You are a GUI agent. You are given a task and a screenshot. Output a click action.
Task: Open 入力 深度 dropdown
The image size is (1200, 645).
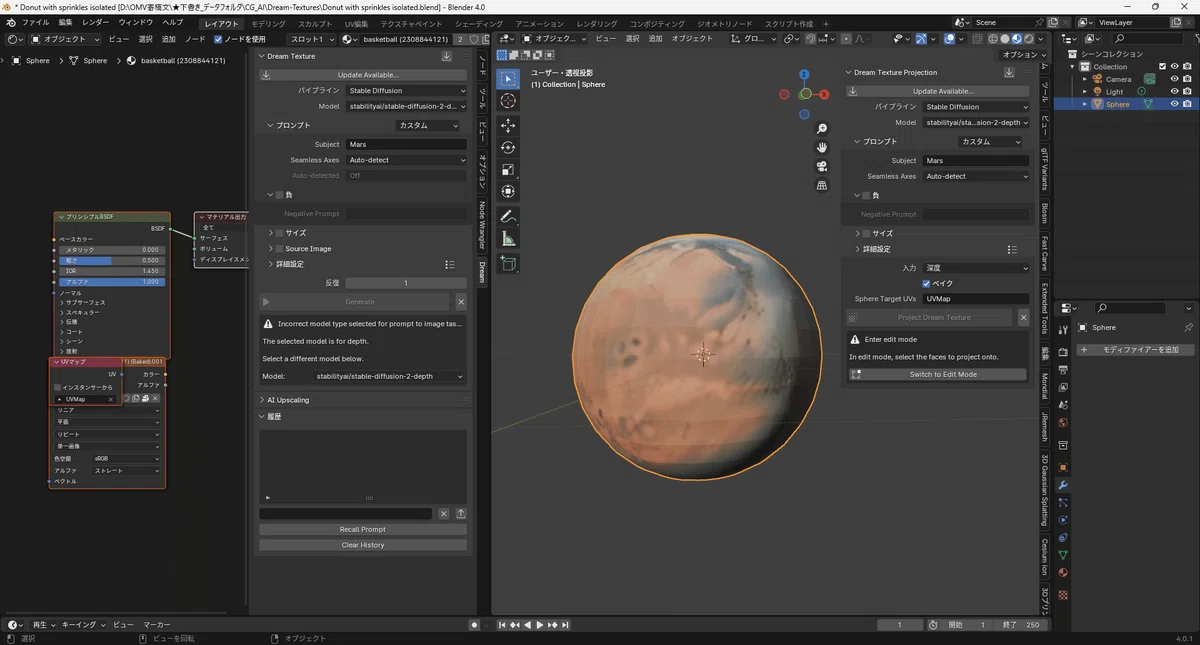pyautogui.click(x=975, y=268)
